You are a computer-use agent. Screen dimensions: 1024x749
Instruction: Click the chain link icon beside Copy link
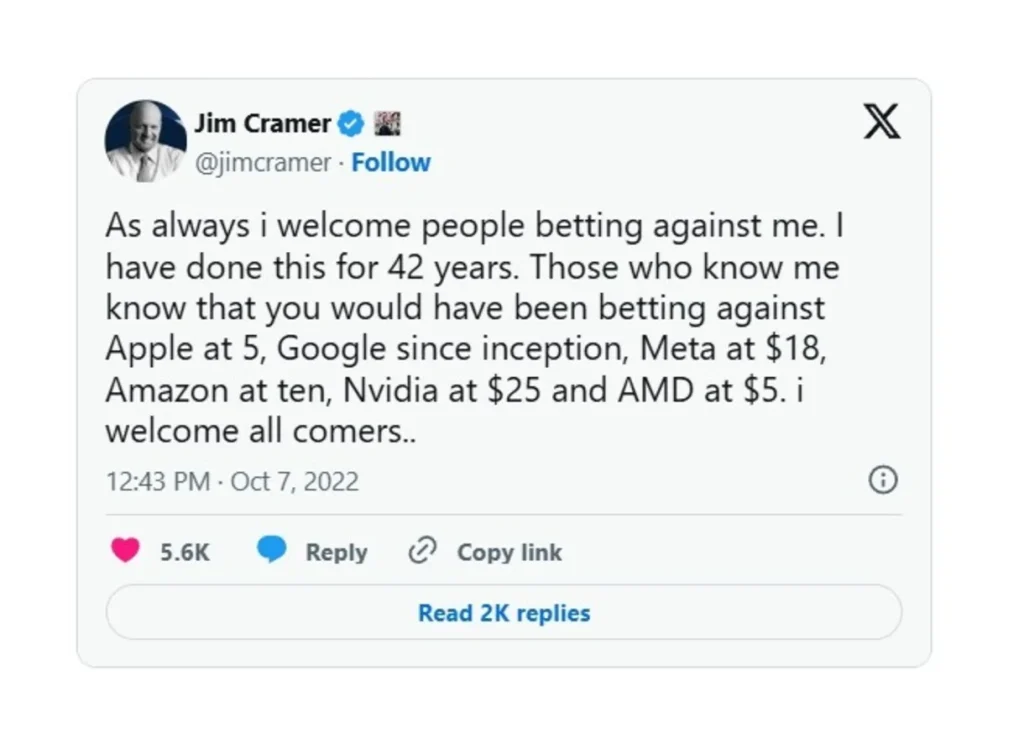pyautogui.click(x=424, y=551)
